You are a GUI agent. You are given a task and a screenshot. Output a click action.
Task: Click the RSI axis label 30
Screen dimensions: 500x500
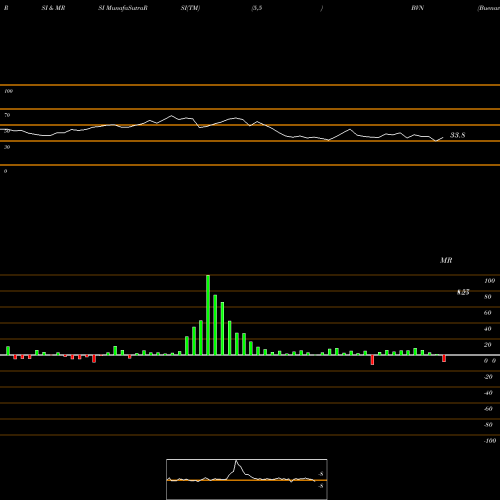click(x=7, y=147)
